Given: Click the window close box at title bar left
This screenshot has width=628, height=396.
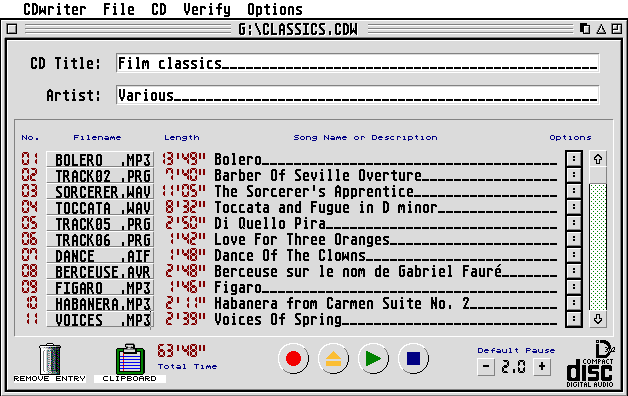Looking at the screenshot, I should (12, 29).
